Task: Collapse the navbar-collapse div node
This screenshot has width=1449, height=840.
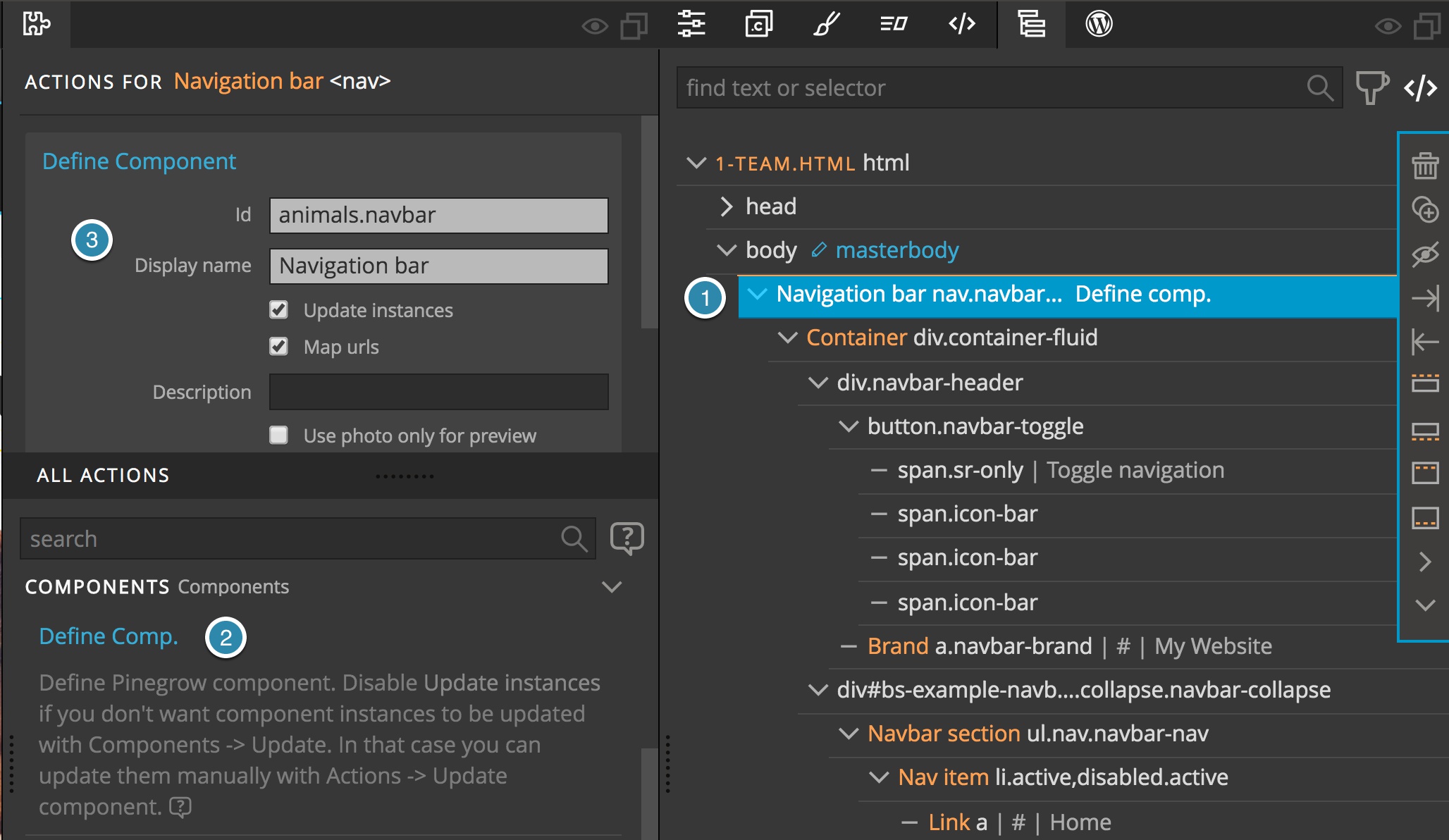Action: tap(818, 690)
